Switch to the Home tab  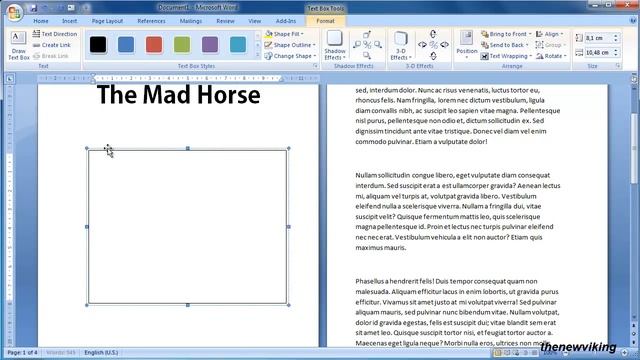point(40,21)
